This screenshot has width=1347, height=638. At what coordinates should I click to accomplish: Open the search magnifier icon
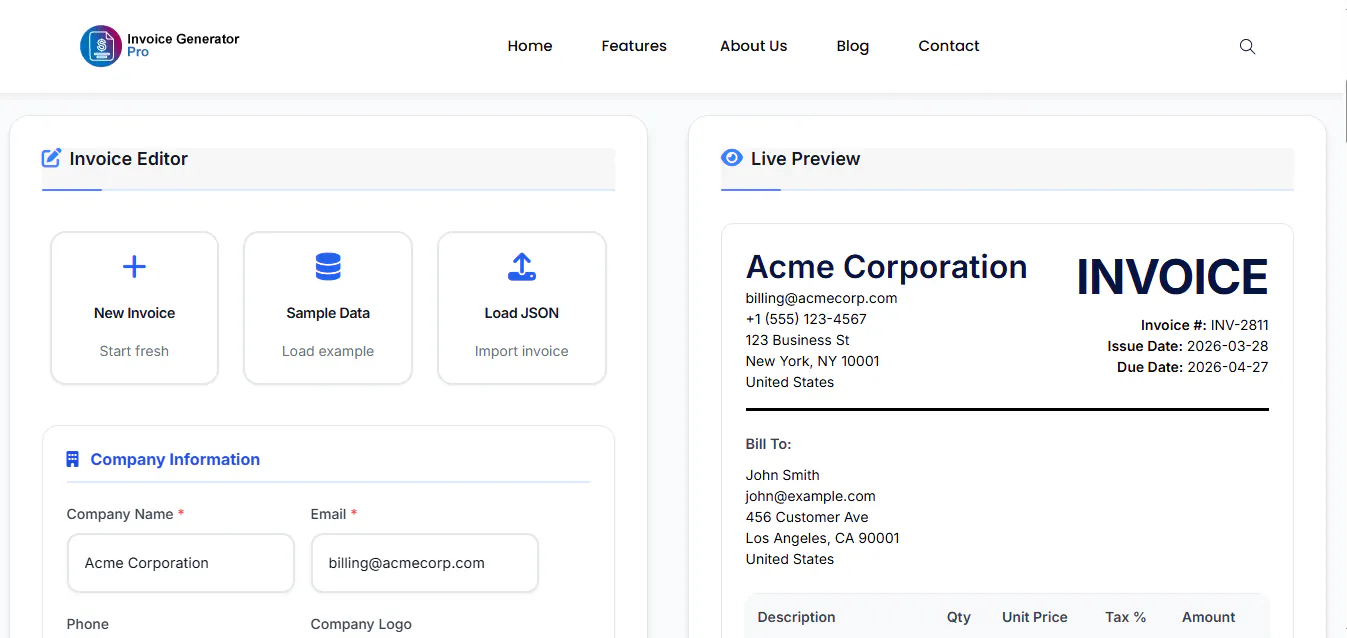click(1247, 46)
